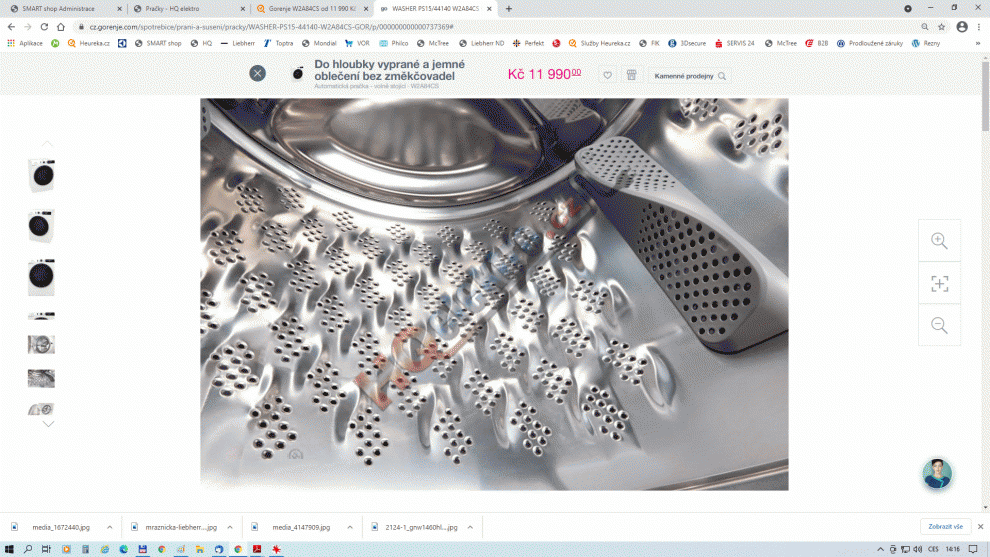Close the WASHER PS15/44140 tab
This screenshot has width=990, height=557.
click(x=489, y=9)
